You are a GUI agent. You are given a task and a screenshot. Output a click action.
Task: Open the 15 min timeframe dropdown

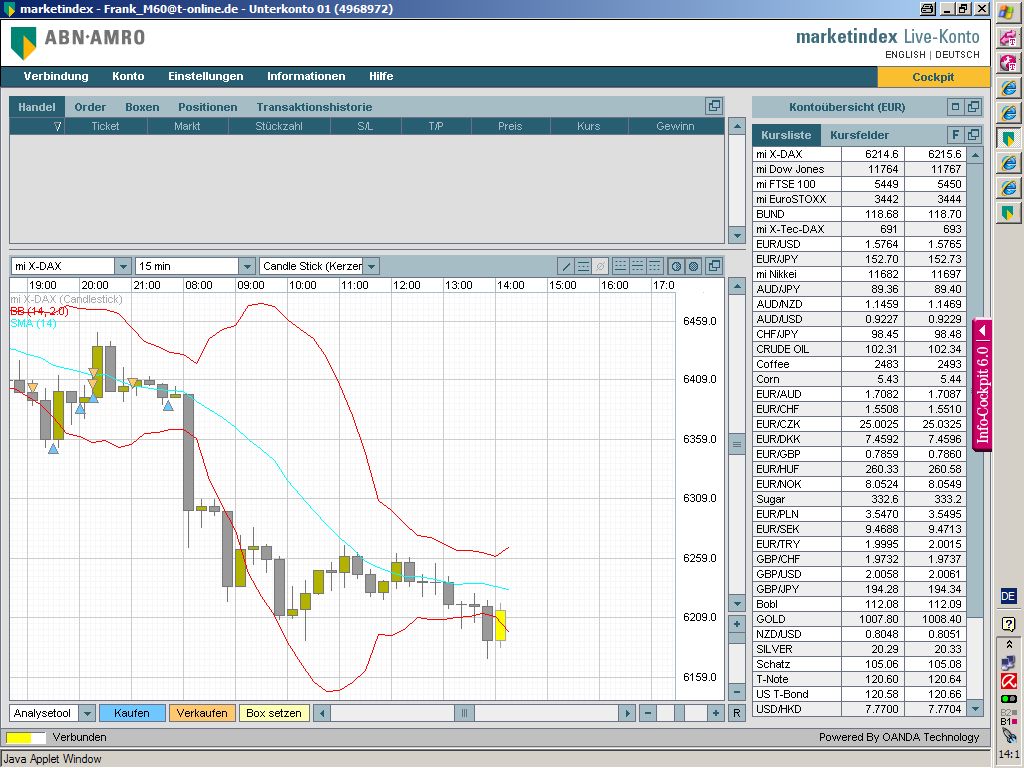tap(246, 266)
